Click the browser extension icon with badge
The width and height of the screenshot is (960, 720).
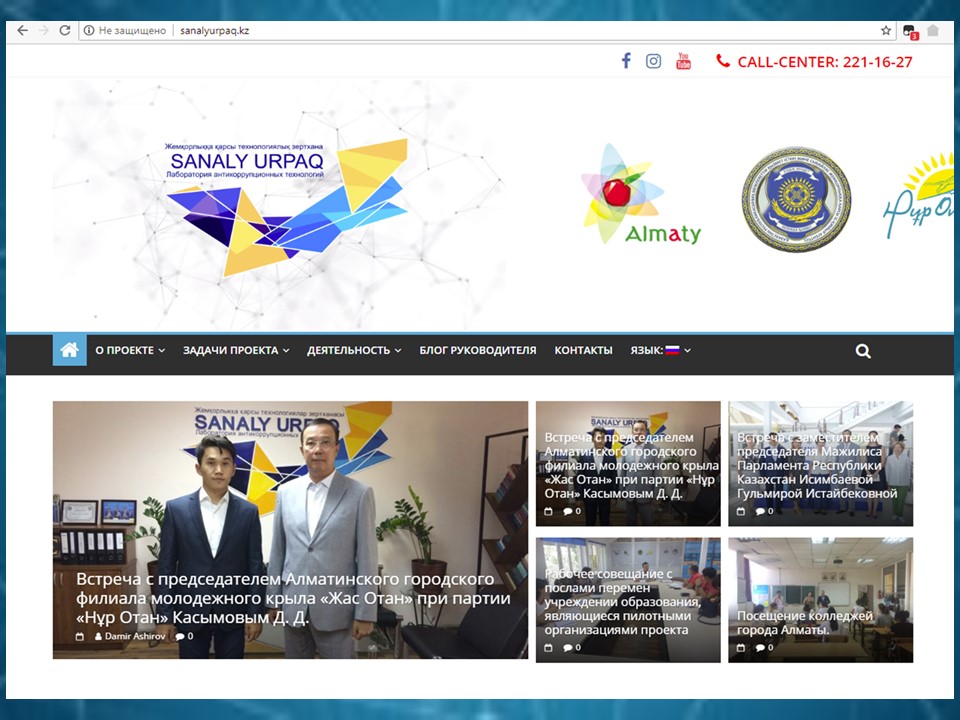pyautogui.click(x=909, y=31)
